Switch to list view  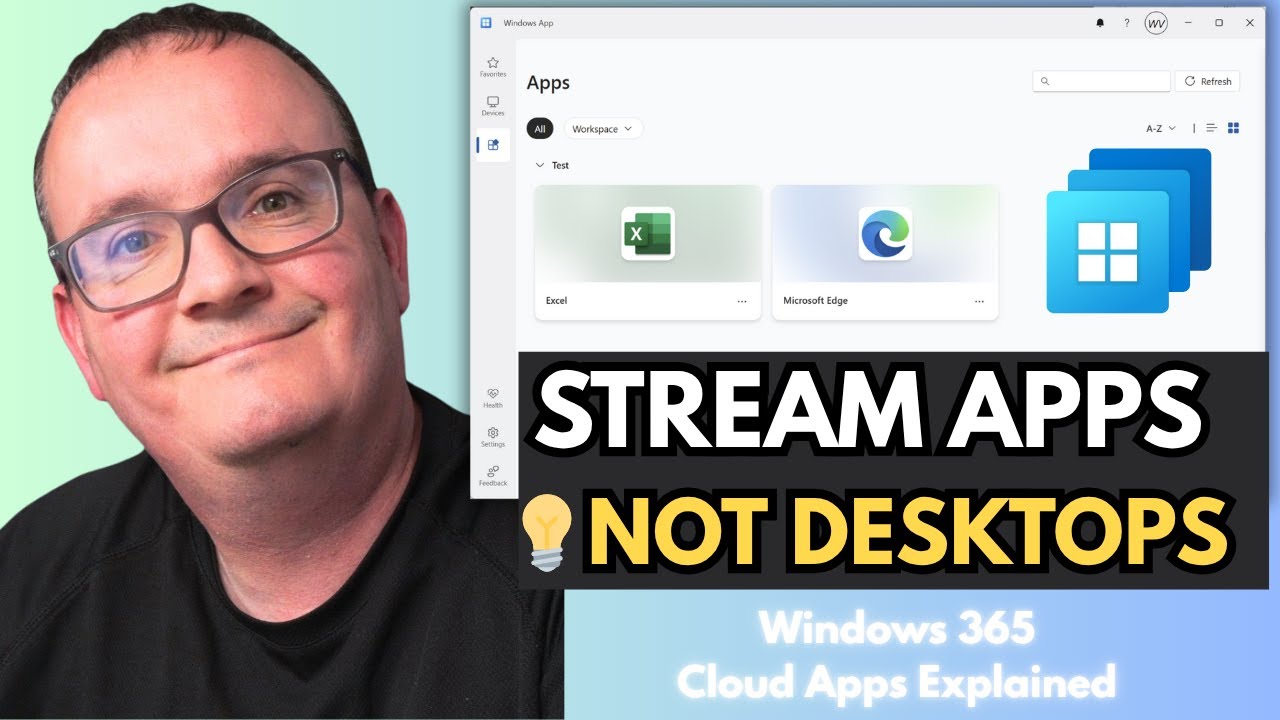coord(1212,128)
